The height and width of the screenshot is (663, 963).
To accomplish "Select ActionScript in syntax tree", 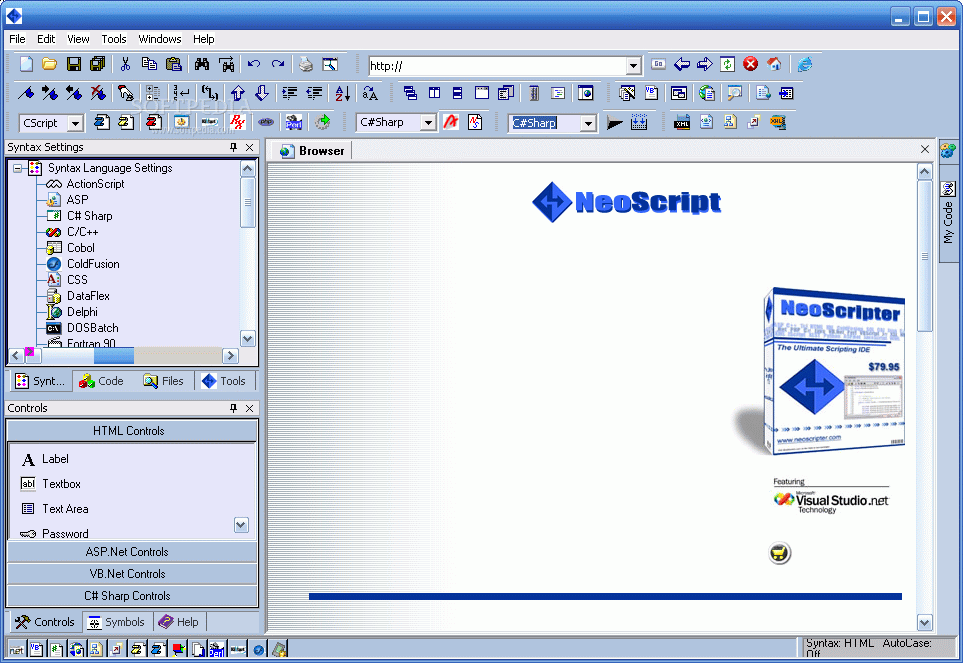I will (95, 184).
